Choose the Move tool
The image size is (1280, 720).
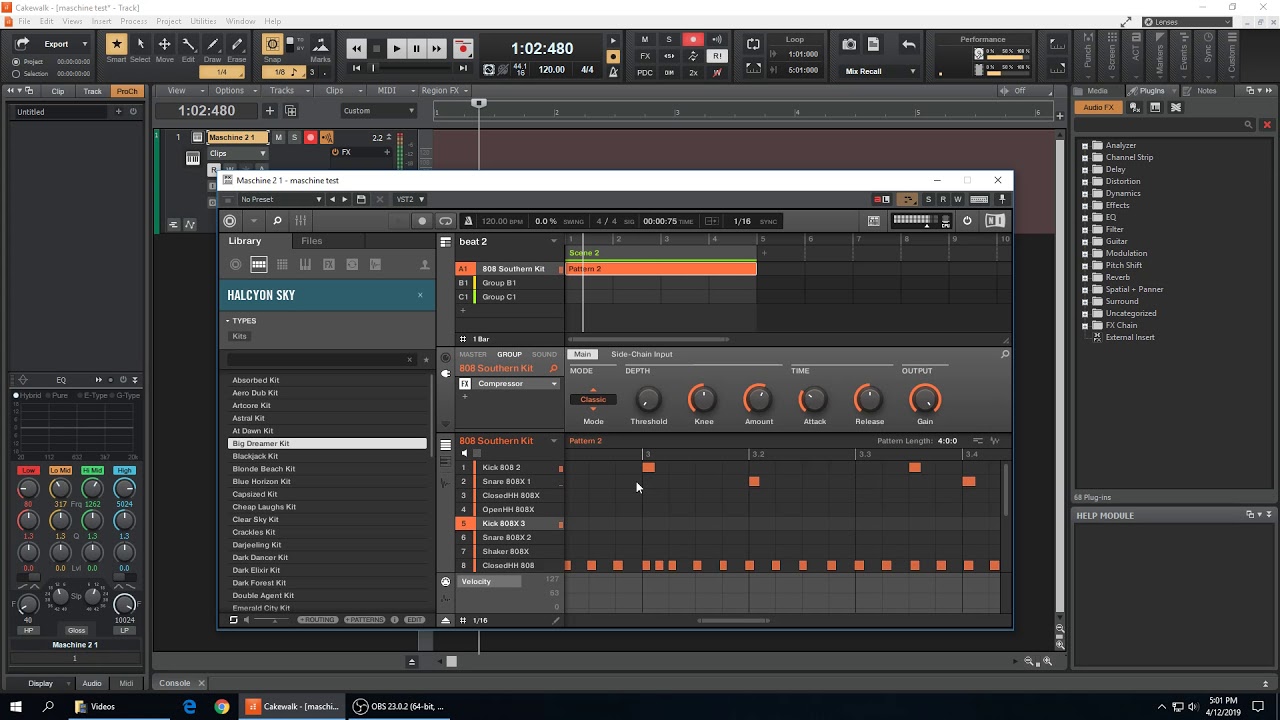pyautogui.click(x=164, y=44)
